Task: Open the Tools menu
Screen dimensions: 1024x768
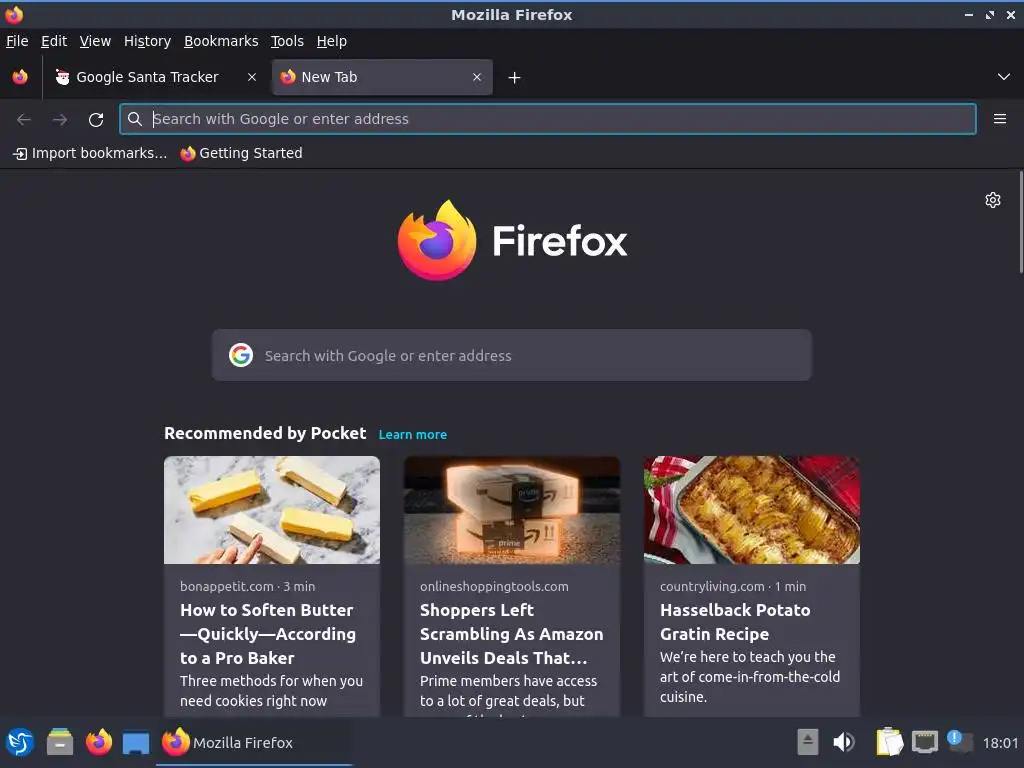Action: click(x=287, y=41)
